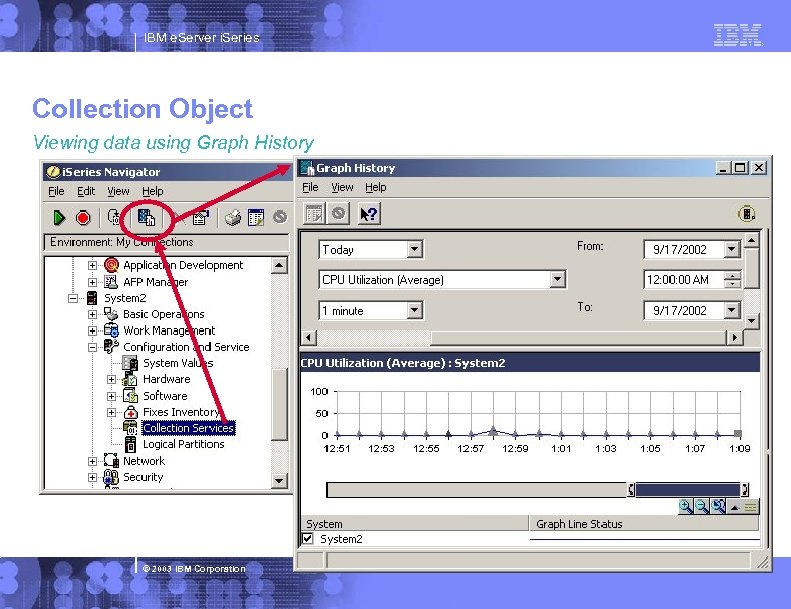
Task: Open the Today time range dropdown
Action: click(x=415, y=249)
